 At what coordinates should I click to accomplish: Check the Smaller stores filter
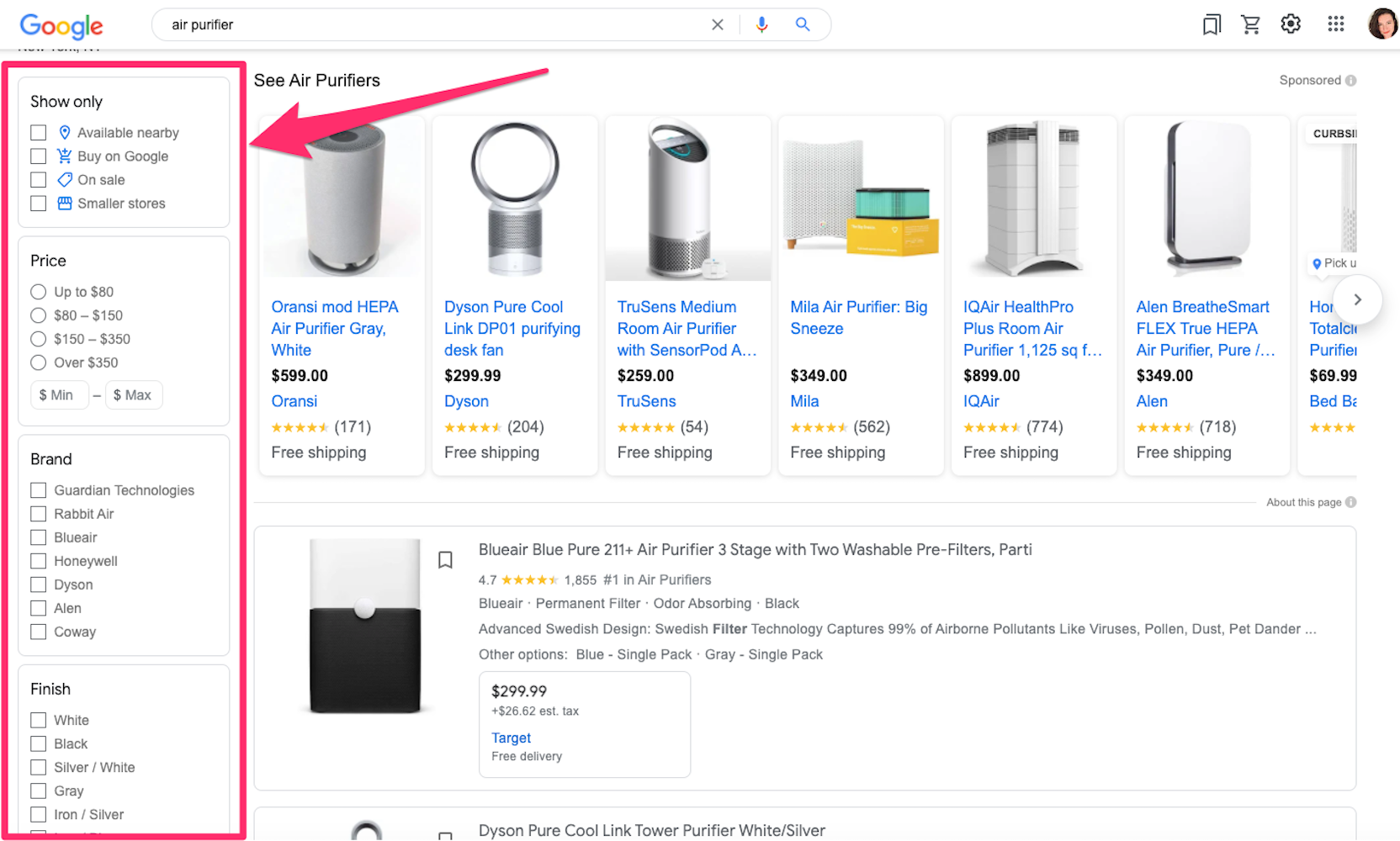(39, 204)
